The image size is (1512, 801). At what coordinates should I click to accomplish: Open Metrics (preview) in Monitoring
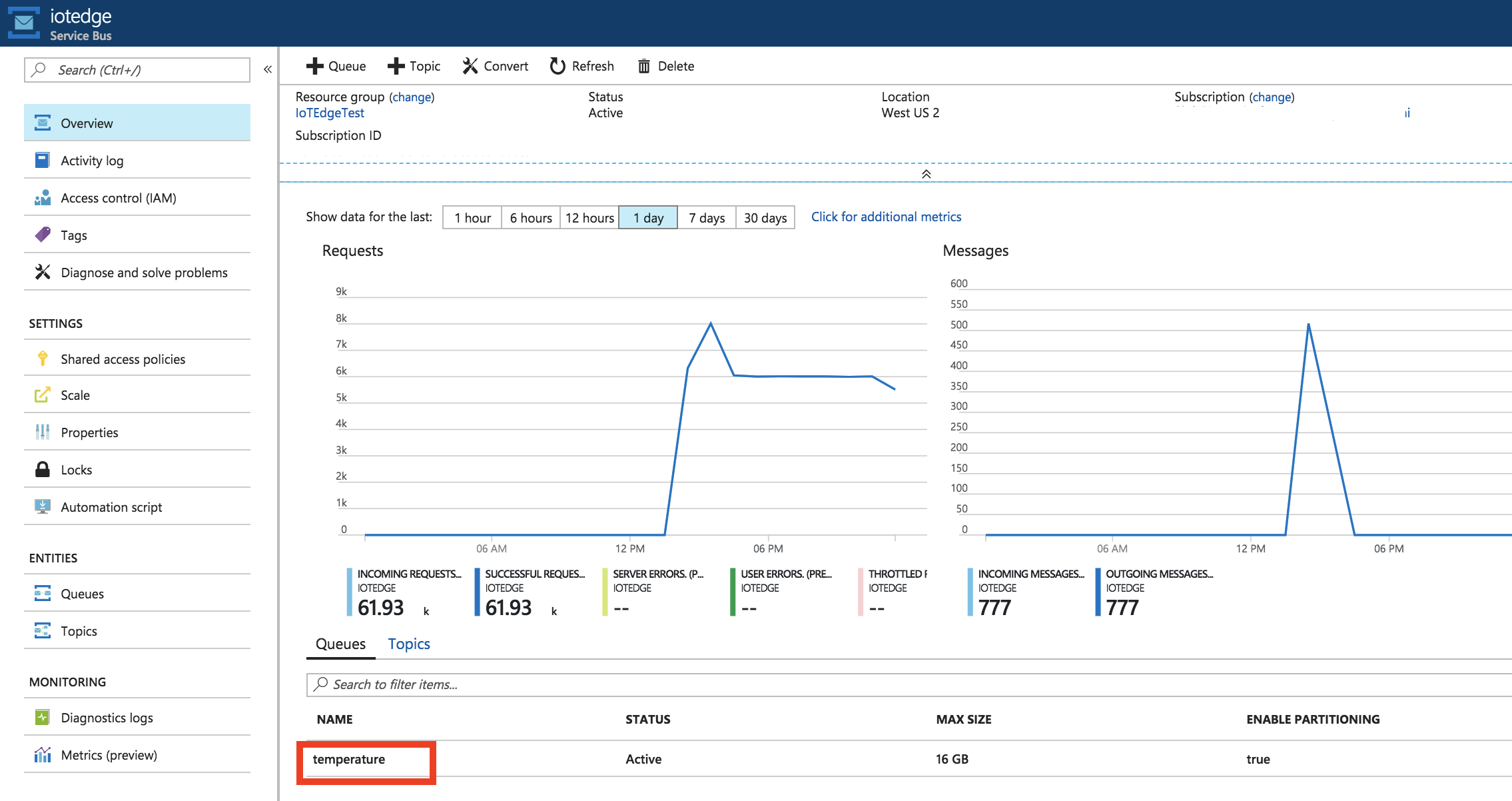pyautogui.click(x=137, y=754)
